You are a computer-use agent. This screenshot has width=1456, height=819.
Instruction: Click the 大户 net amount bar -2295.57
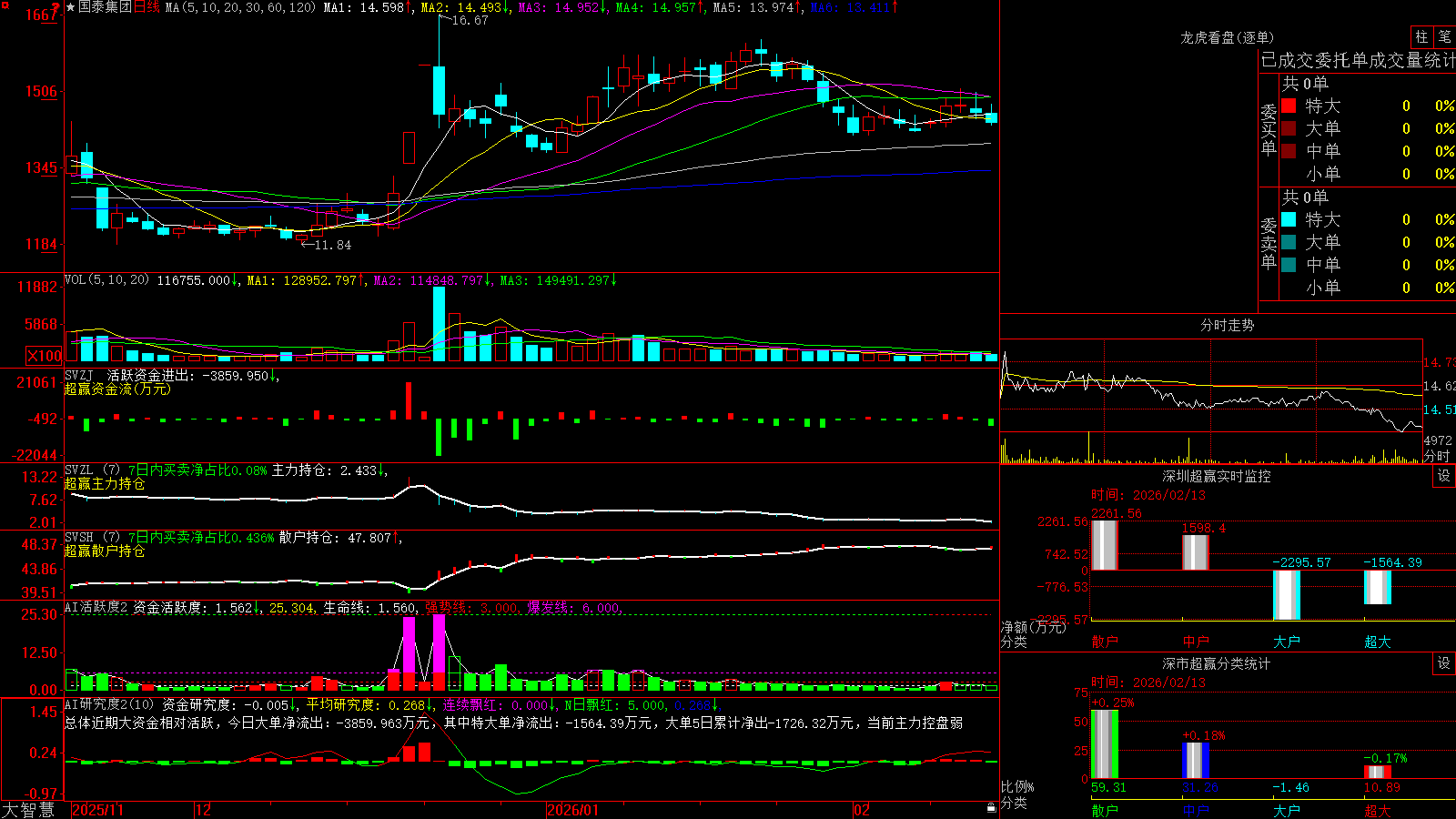click(x=1287, y=595)
